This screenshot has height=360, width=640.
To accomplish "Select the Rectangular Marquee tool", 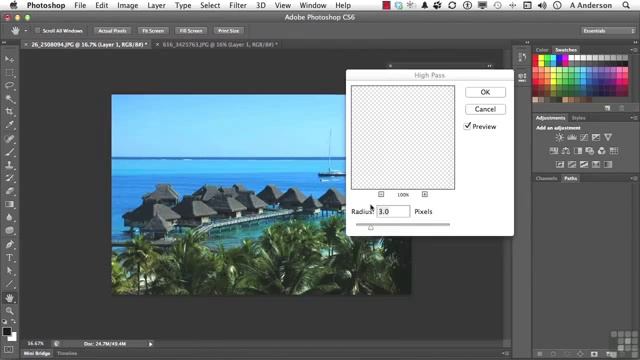I will (x=9, y=73).
